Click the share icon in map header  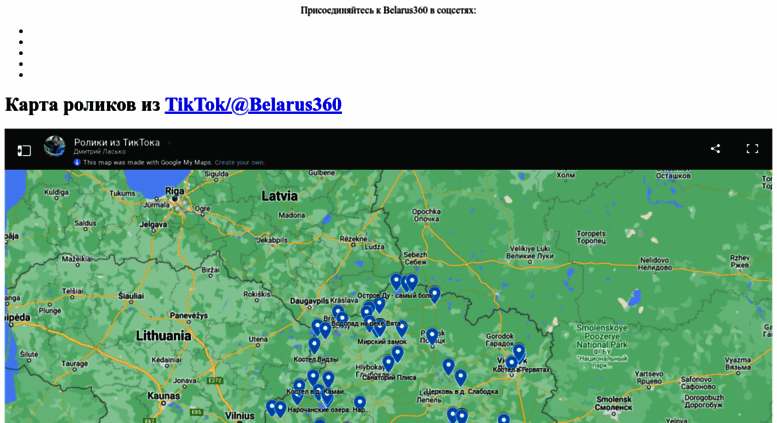pyautogui.click(x=715, y=149)
